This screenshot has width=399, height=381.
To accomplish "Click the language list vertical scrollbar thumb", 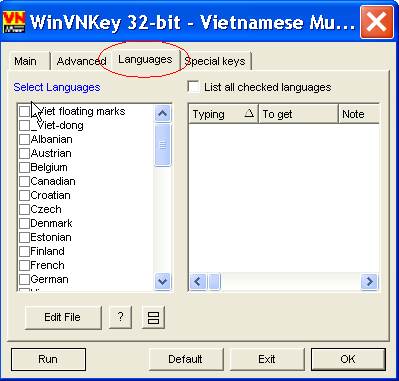I will [x=163, y=145].
